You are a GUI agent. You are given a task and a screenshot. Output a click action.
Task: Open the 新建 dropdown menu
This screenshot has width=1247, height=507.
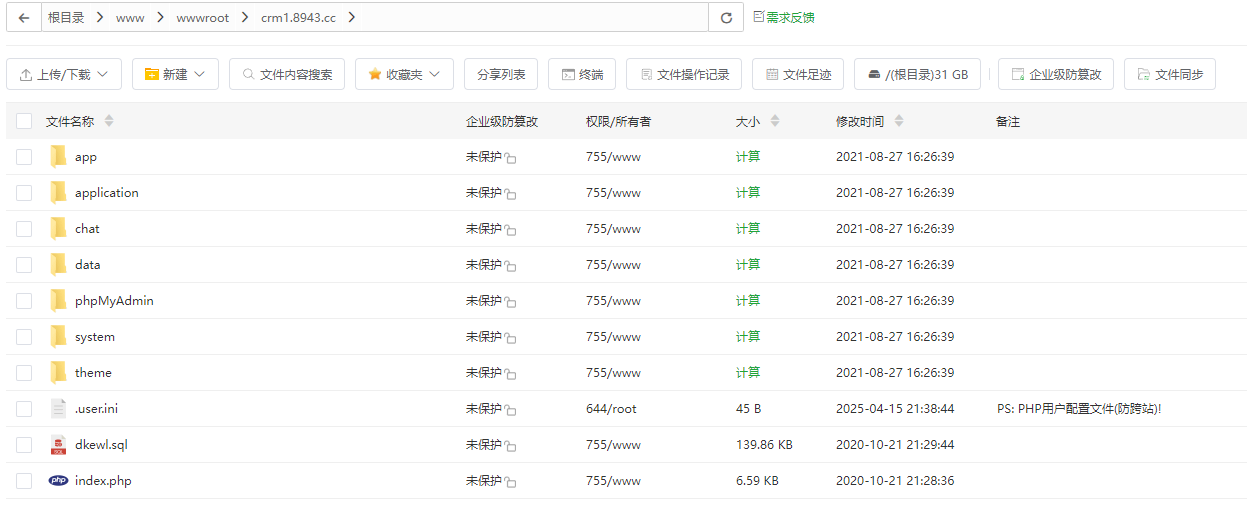click(x=175, y=74)
